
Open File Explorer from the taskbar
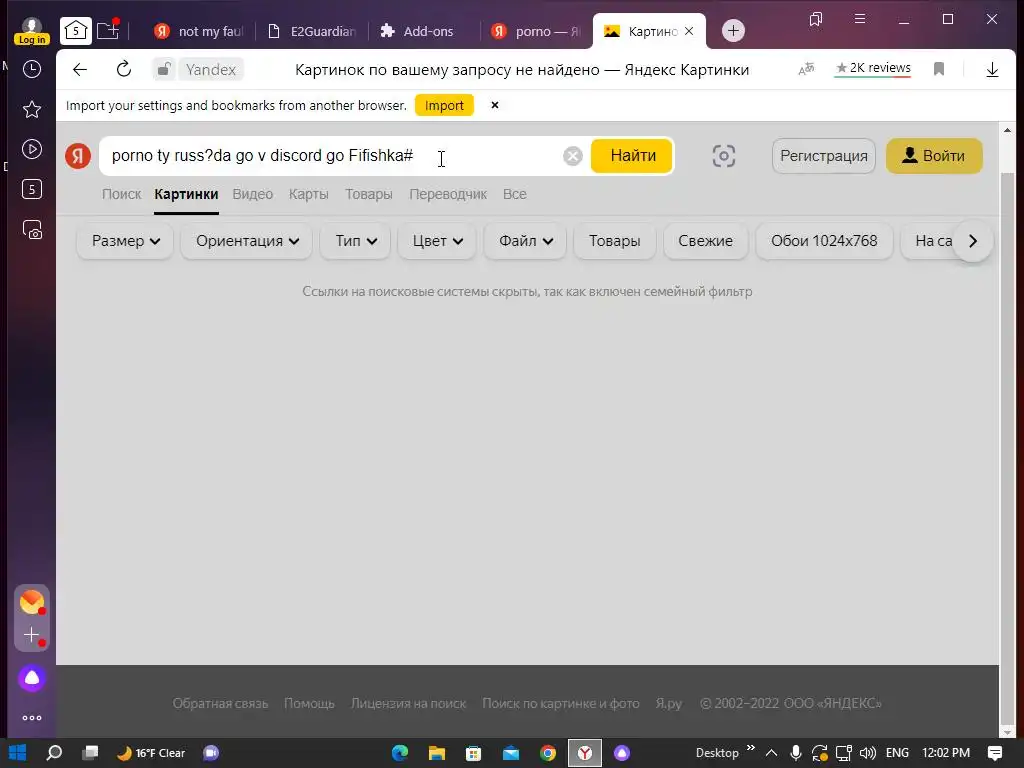click(x=437, y=753)
